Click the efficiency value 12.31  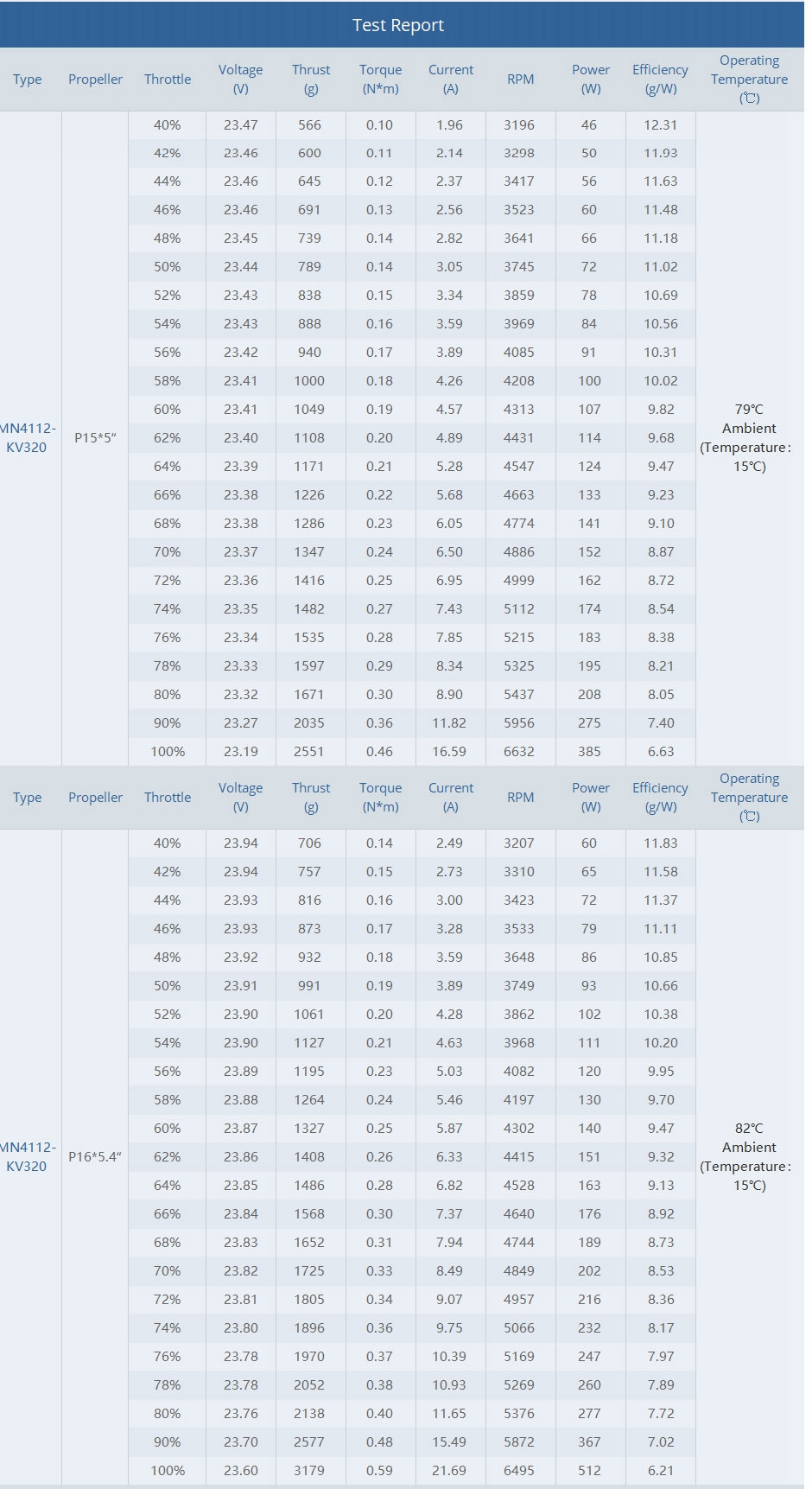point(661,125)
